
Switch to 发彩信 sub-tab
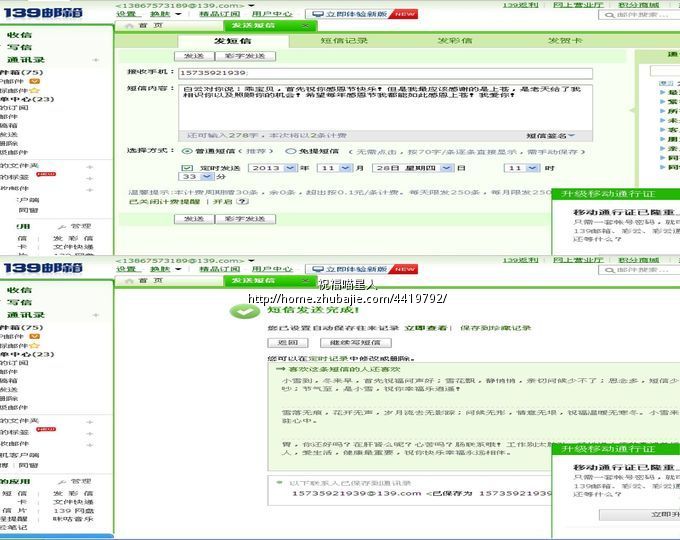(454, 40)
